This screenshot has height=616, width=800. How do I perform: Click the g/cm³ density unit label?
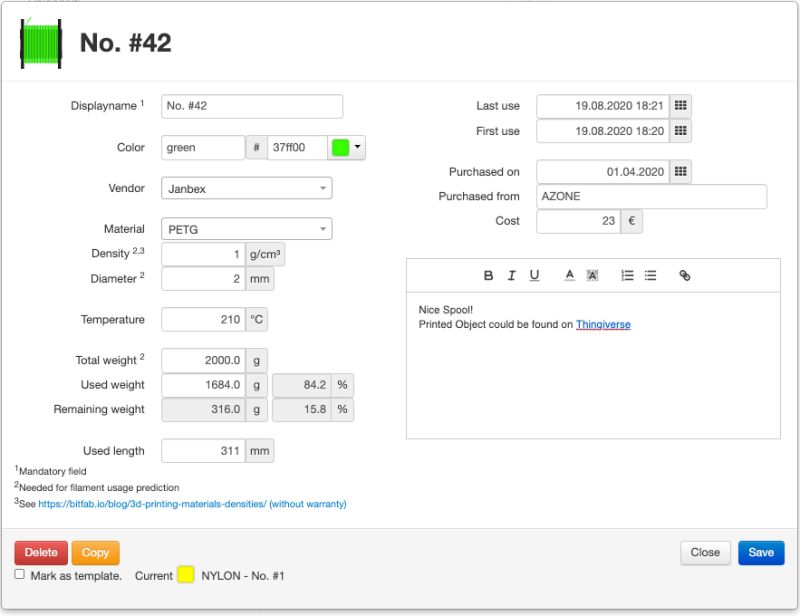tap(265, 254)
